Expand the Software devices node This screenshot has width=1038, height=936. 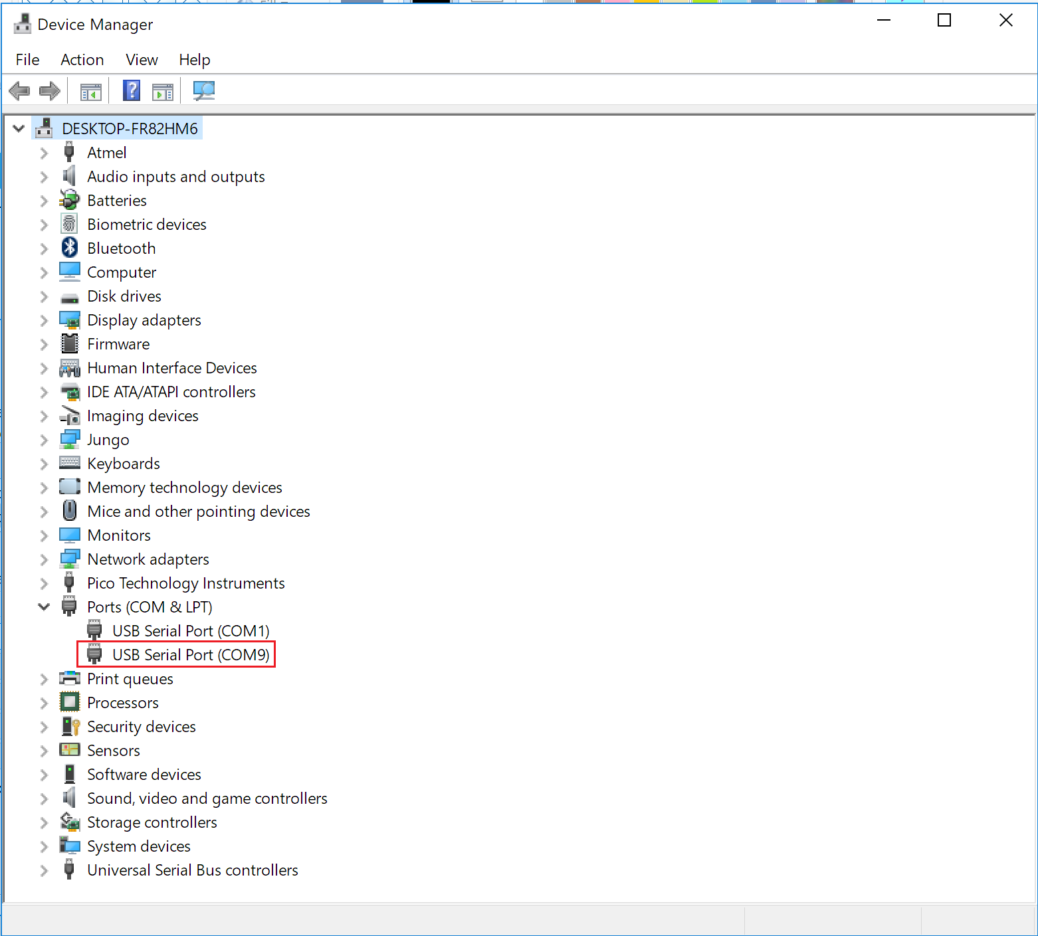(44, 774)
